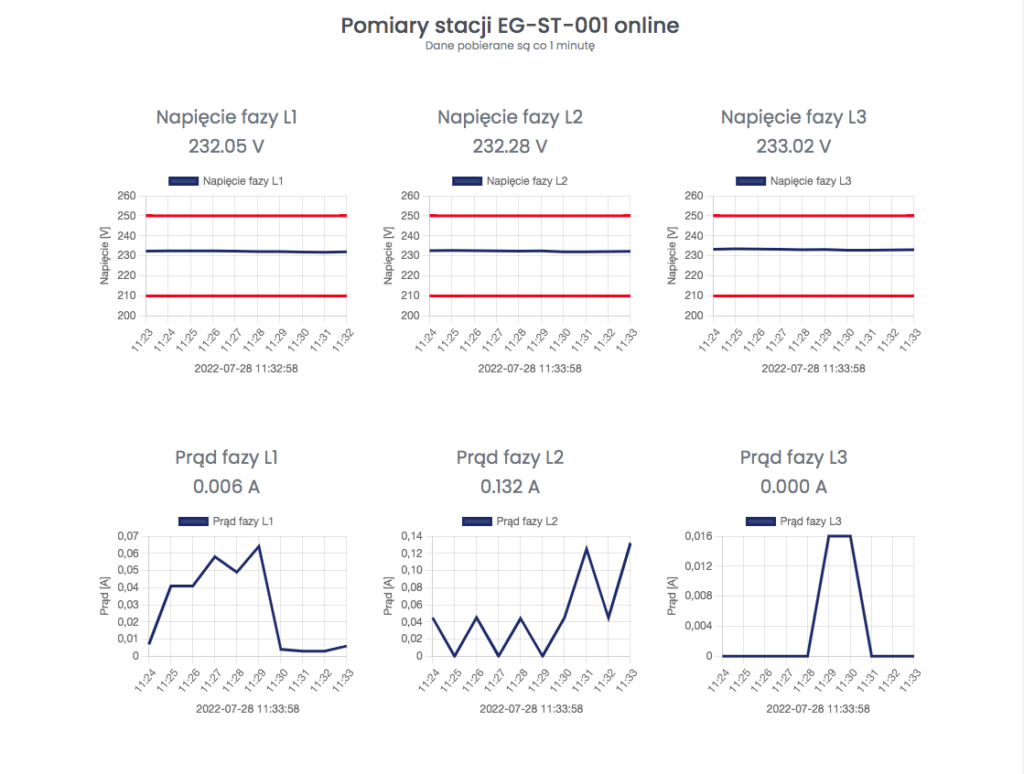Click the 11:29 peak in Prąd fazy L1 chart

(x=259, y=546)
